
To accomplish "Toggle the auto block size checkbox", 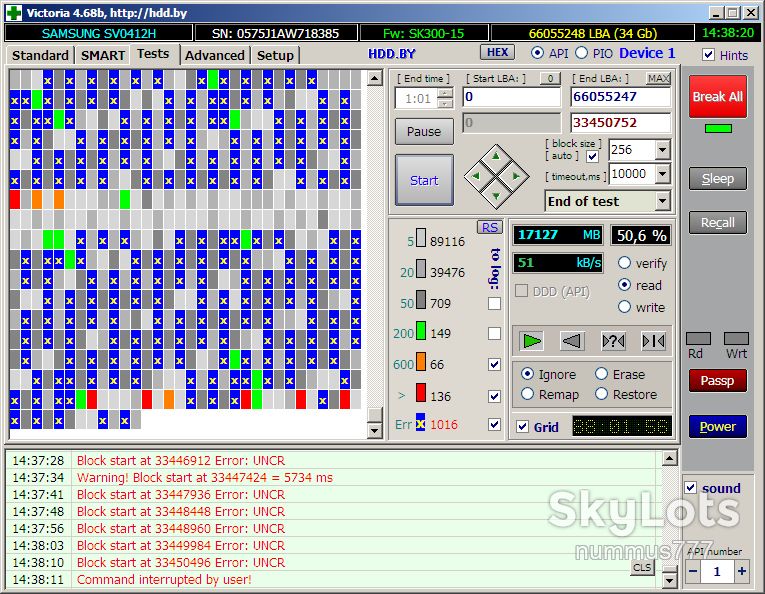I will [592, 157].
